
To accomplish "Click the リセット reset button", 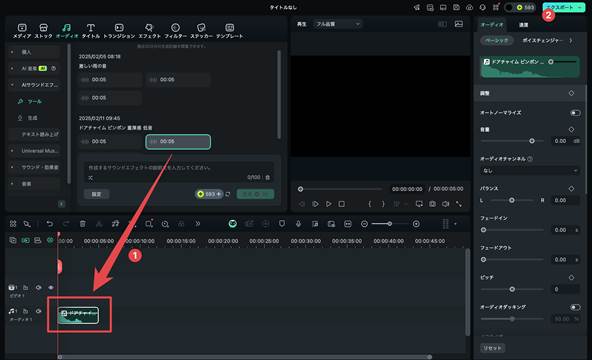I will [492, 348].
